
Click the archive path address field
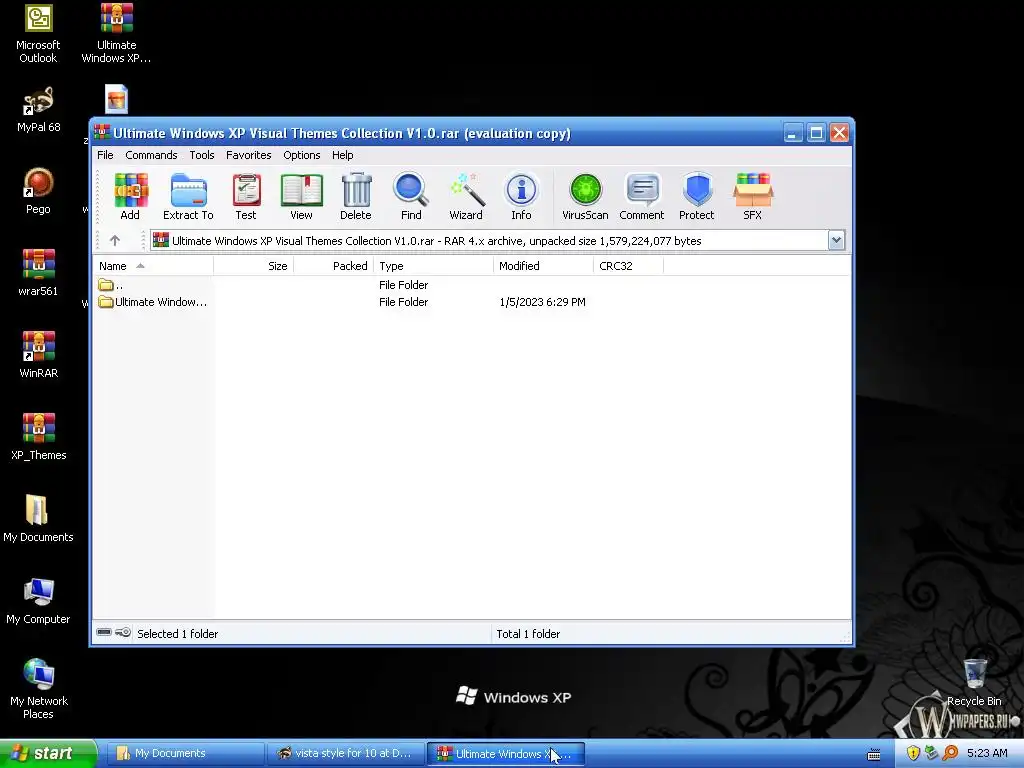490,240
